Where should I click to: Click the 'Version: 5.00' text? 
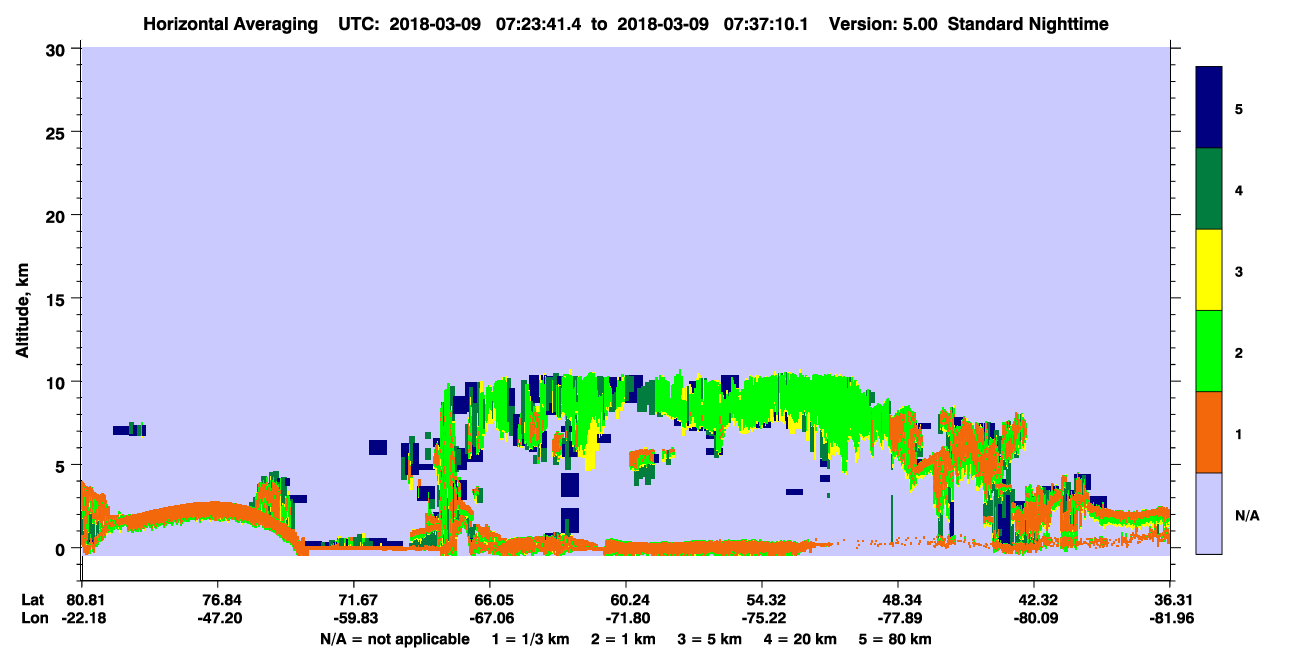(883, 23)
